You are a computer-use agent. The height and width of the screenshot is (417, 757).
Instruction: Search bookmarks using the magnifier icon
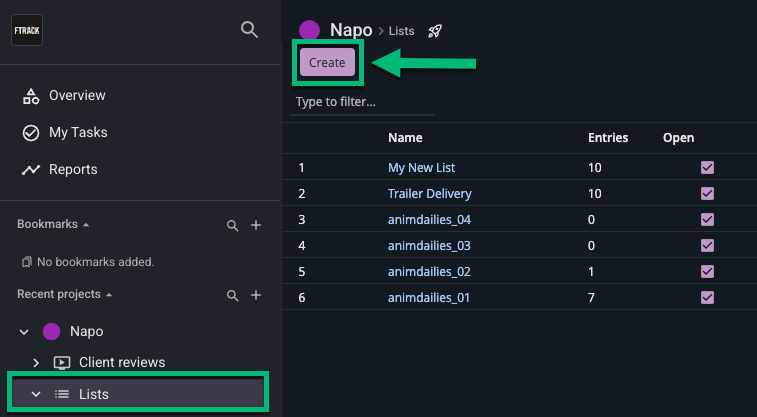pyautogui.click(x=232, y=226)
